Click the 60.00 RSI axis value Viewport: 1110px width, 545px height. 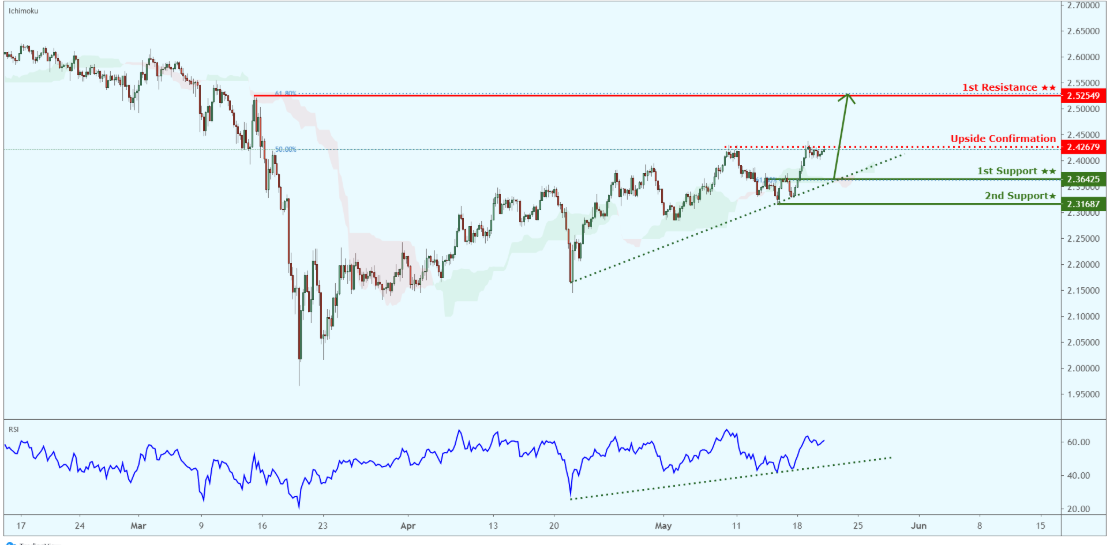point(1080,442)
